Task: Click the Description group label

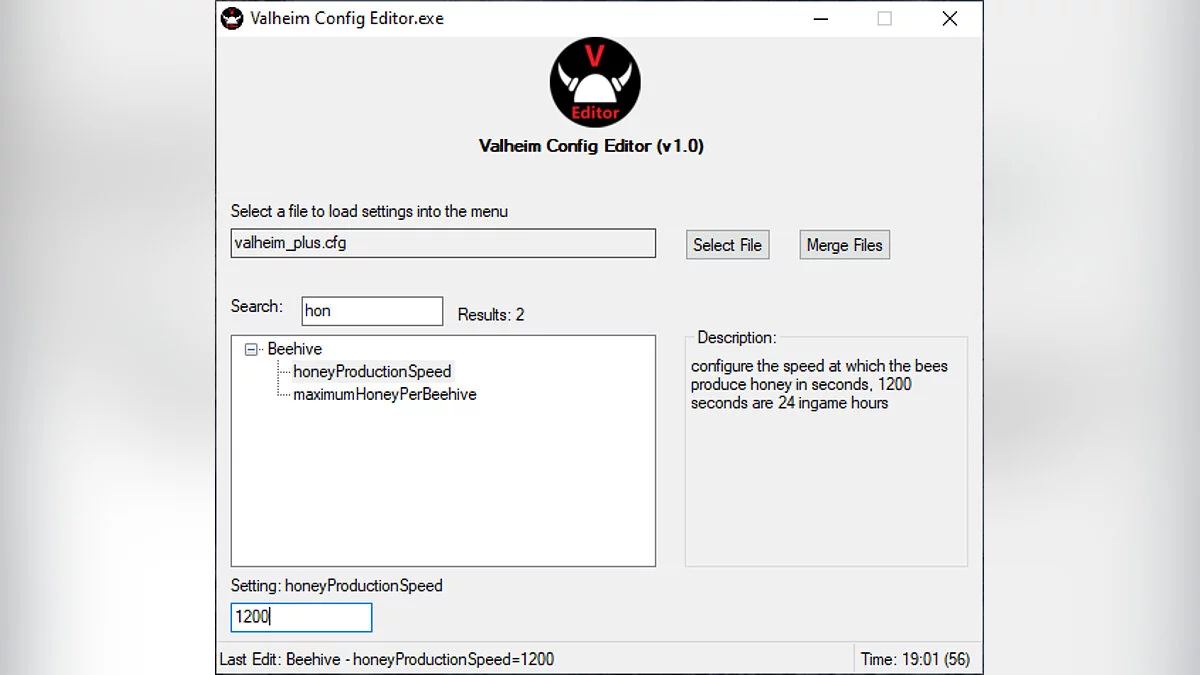Action: coord(736,338)
